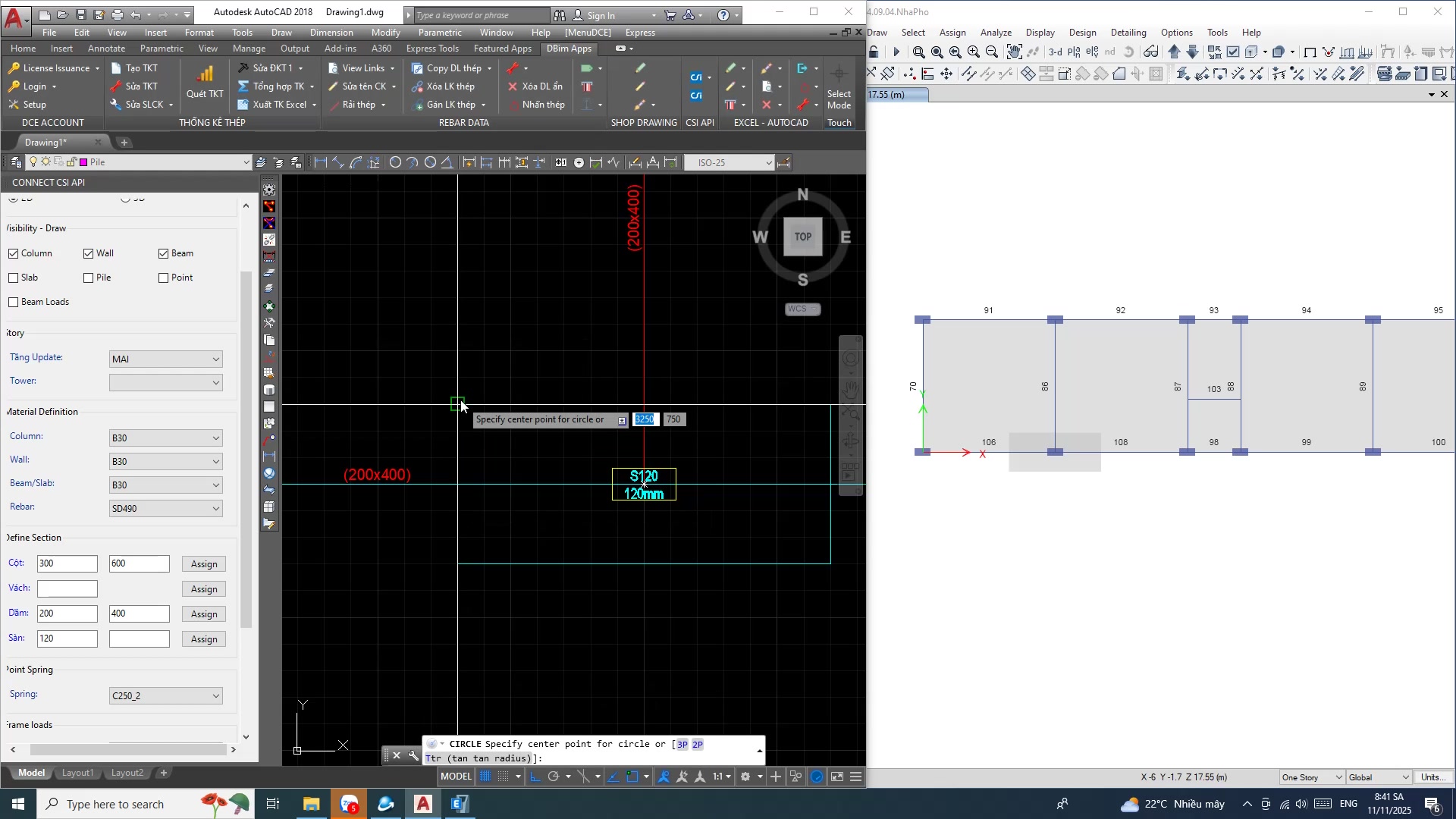Click zoom in icon in ETABS toolbar

point(974,52)
